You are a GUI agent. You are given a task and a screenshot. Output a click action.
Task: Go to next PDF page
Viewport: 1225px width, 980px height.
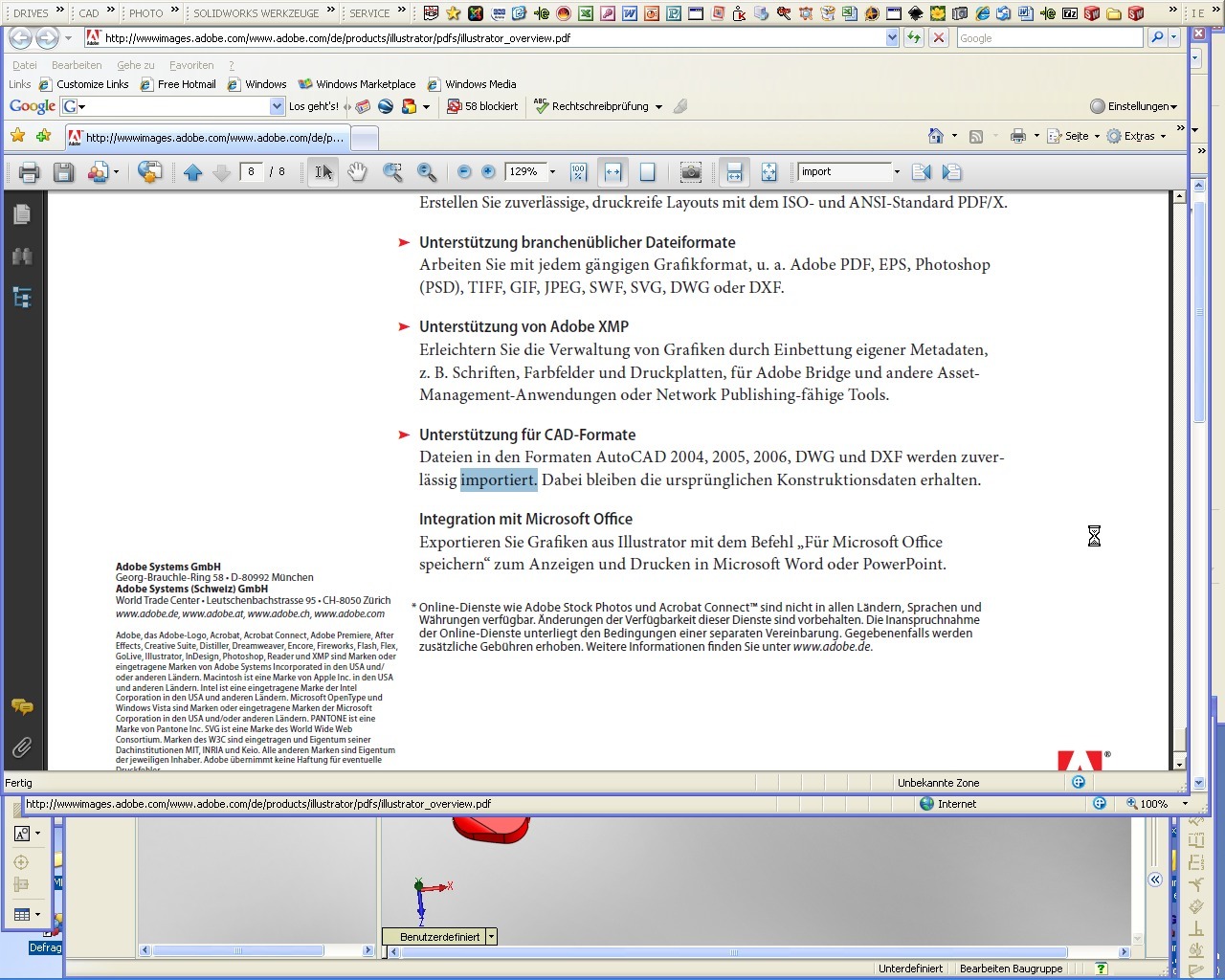221,172
